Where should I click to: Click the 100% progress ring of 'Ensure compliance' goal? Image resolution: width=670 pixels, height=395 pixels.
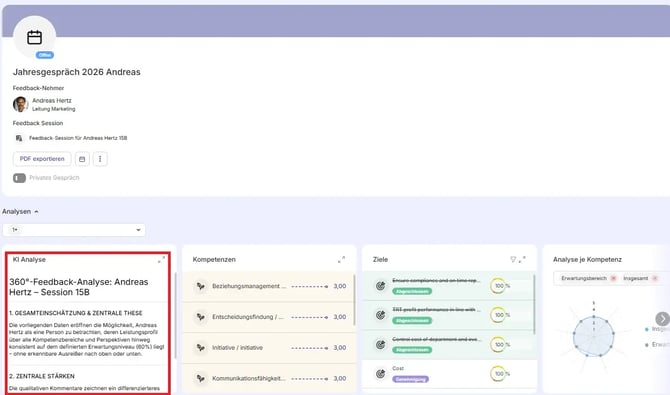(498, 286)
